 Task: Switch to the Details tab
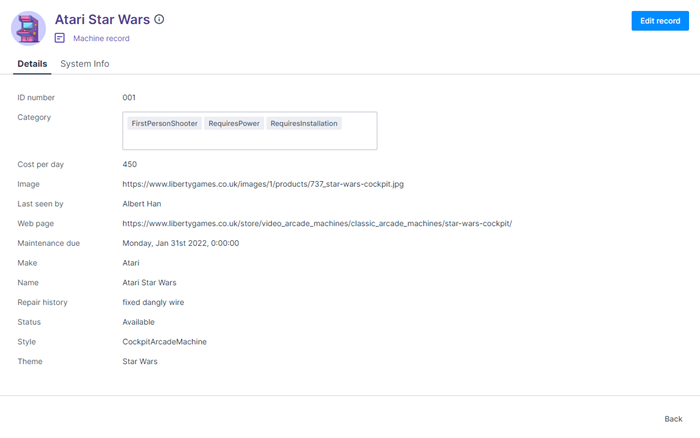(32, 64)
